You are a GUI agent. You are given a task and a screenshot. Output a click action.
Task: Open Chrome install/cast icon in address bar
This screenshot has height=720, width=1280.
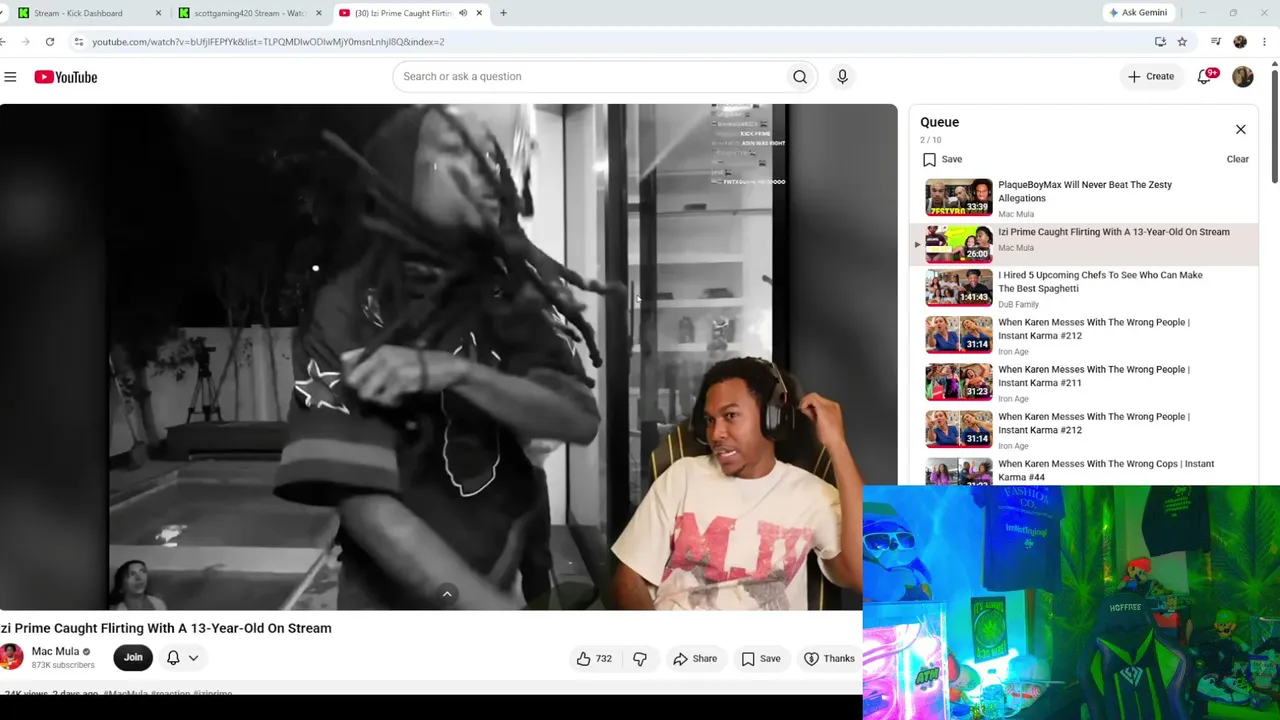click(x=1160, y=42)
